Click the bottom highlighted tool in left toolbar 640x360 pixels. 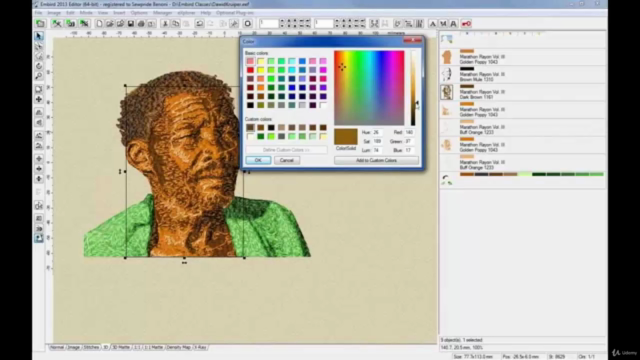point(39,238)
